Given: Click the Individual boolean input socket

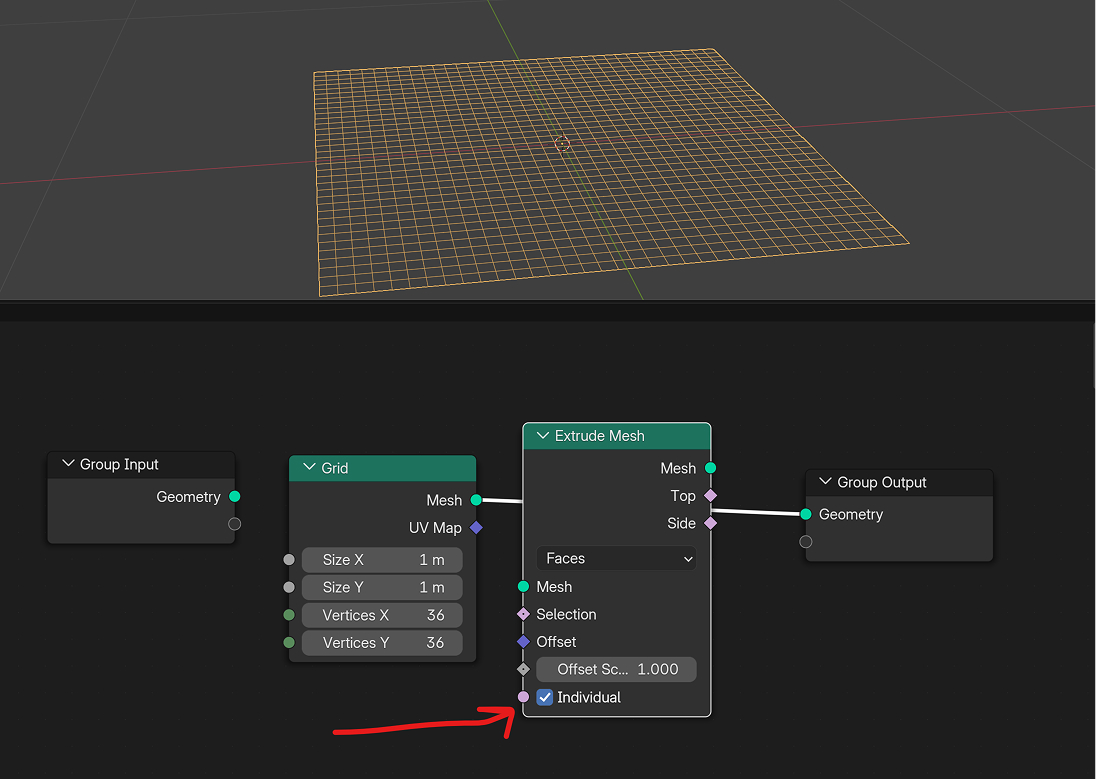Looking at the screenshot, I should tap(523, 696).
